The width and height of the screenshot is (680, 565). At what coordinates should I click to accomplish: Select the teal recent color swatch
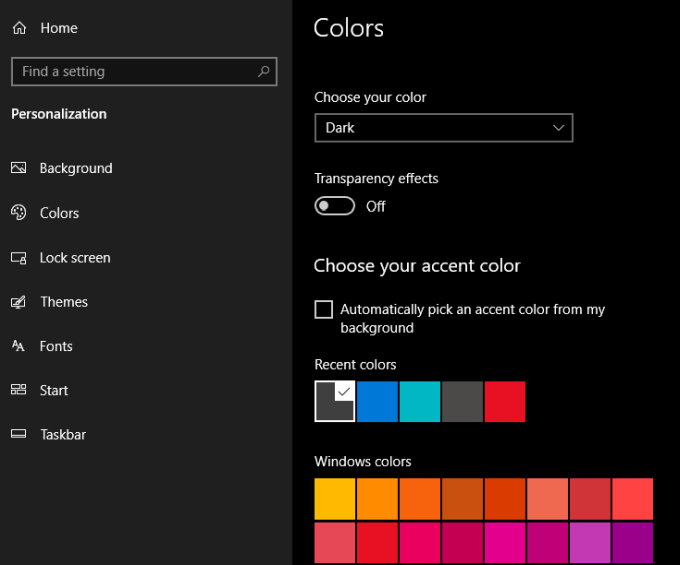click(420, 401)
